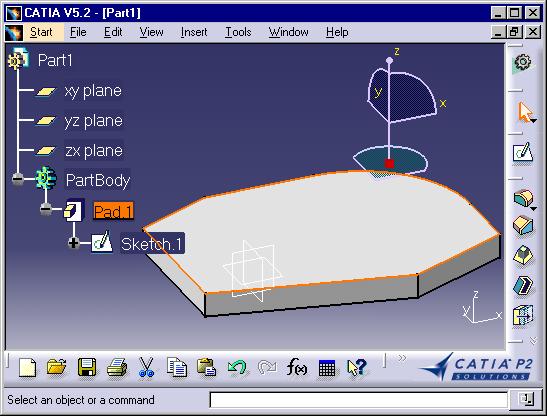Open the Tools menu
The image size is (547, 416).
(x=238, y=32)
